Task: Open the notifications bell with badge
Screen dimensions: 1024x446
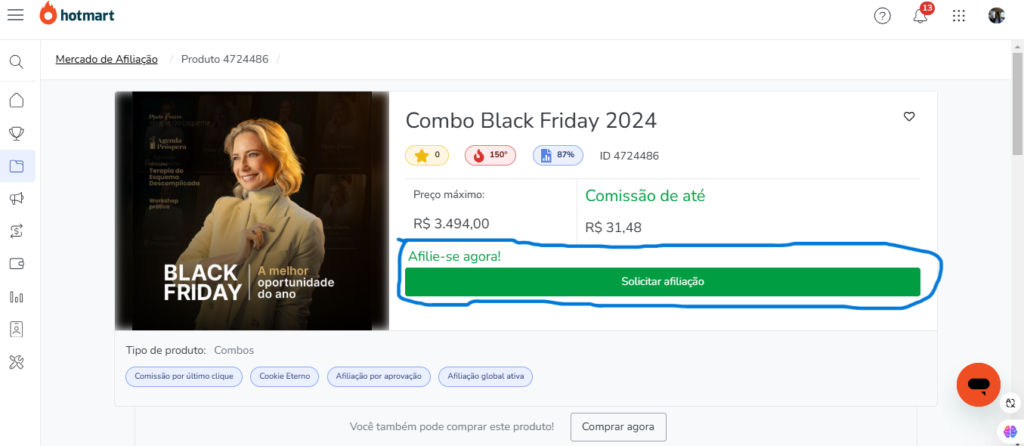Action: 922,14
